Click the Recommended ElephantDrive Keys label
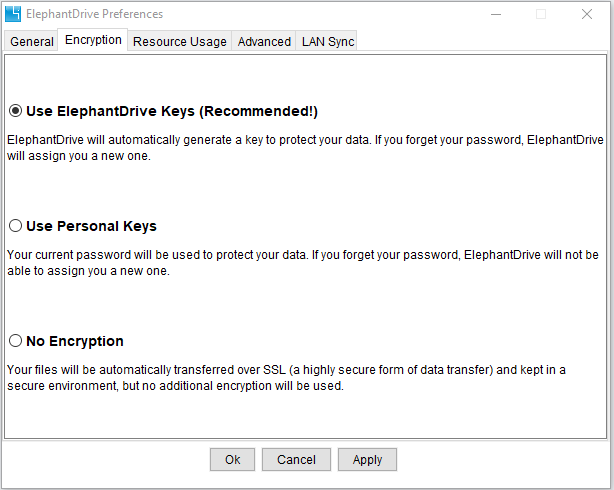The height and width of the screenshot is (490, 614). pyautogui.click(x=172, y=111)
